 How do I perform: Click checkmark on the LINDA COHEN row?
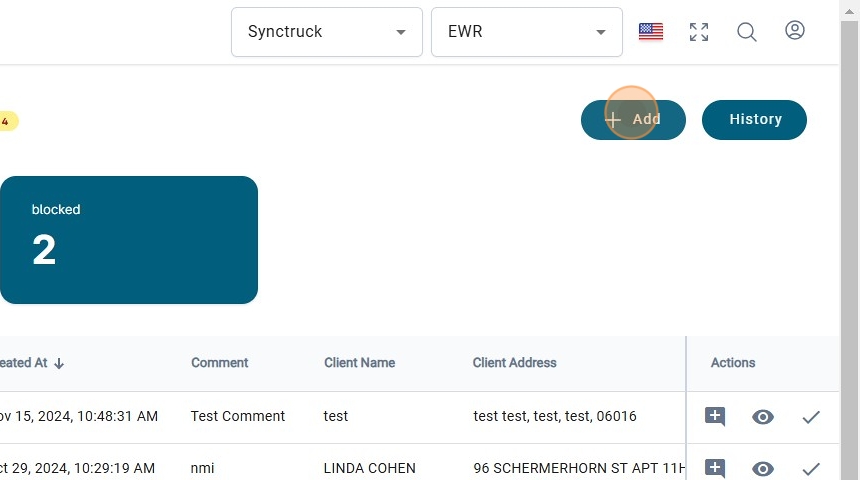coord(811,468)
